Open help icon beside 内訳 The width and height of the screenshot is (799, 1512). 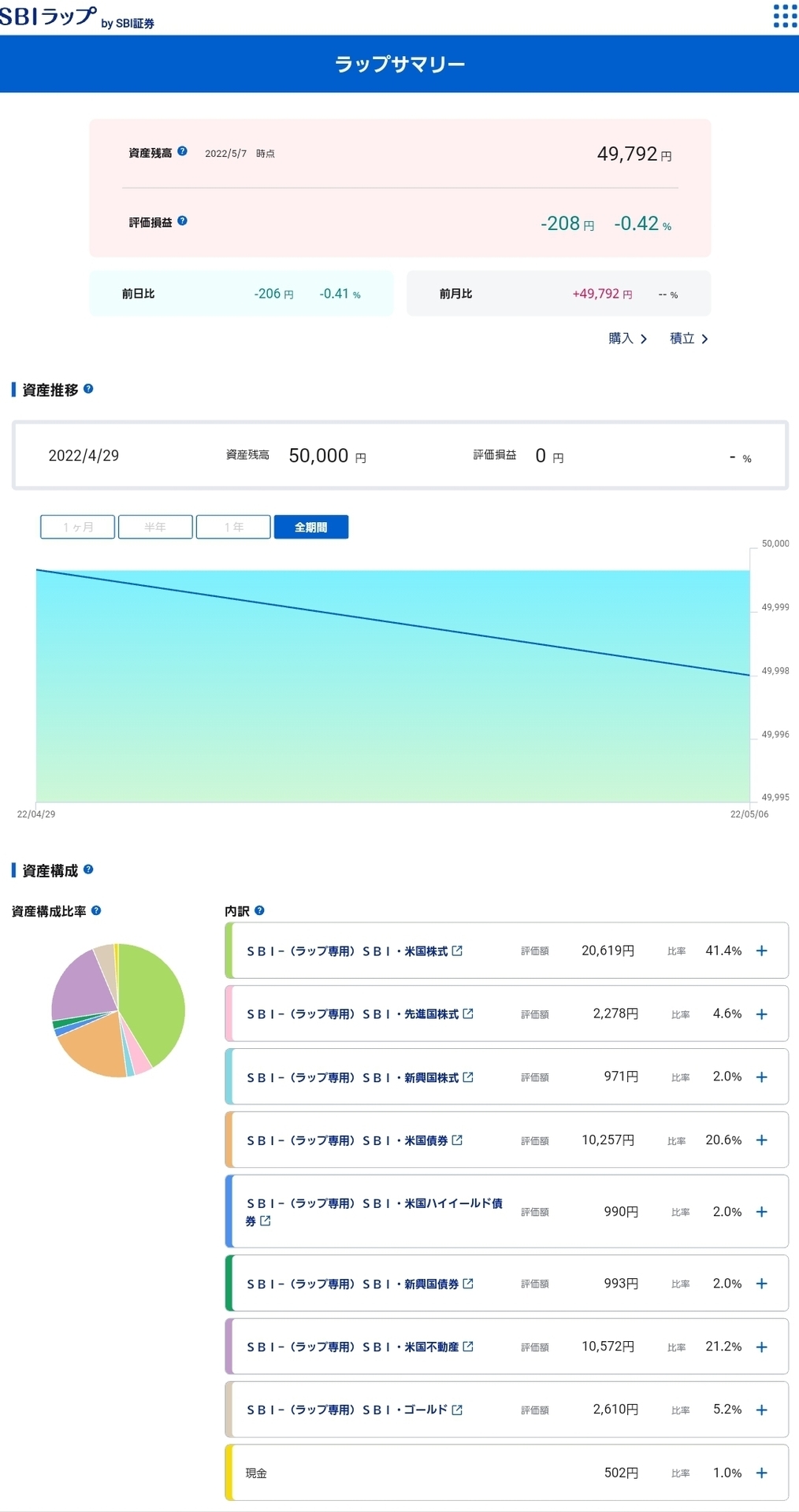coord(259,910)
